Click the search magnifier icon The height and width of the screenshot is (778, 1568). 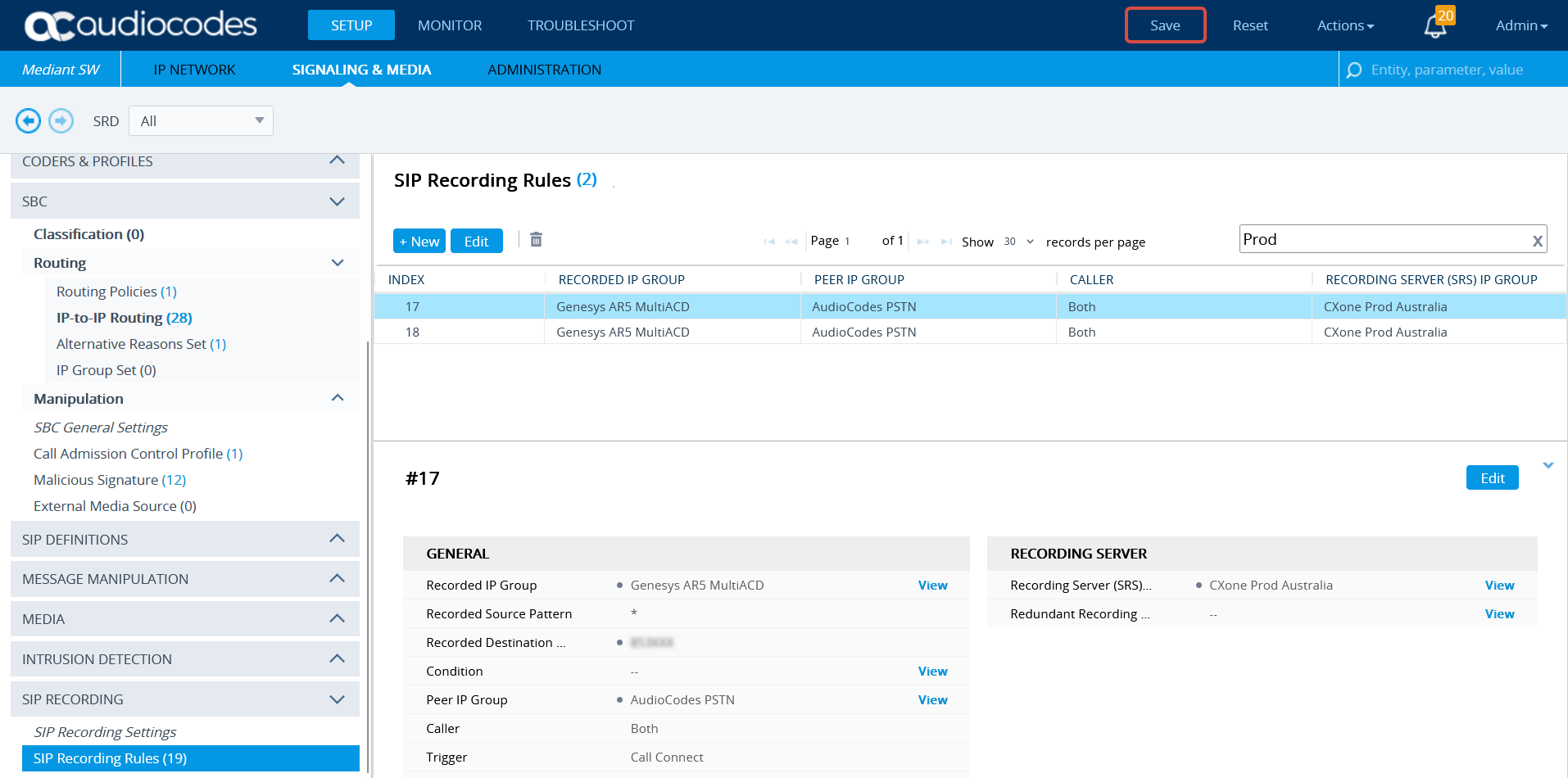pos(1354,70)
